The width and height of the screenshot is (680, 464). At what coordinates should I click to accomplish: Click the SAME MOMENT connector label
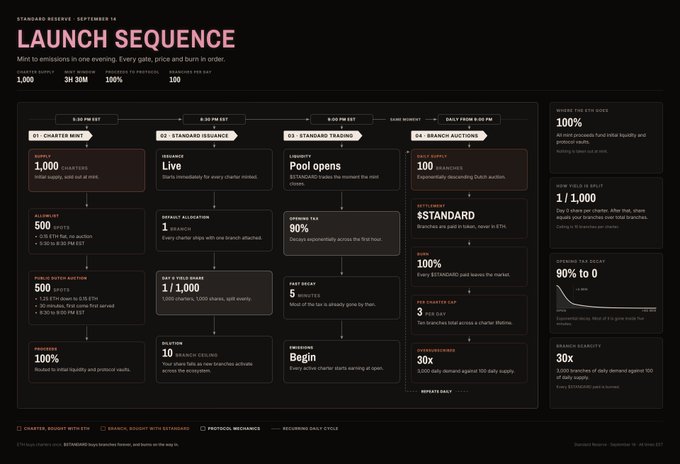click(405, 119)
